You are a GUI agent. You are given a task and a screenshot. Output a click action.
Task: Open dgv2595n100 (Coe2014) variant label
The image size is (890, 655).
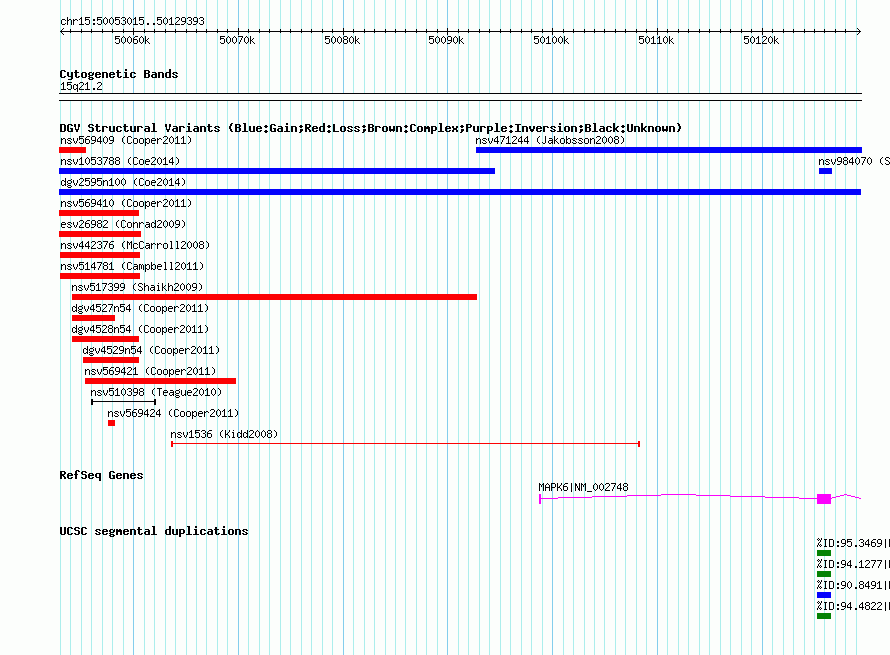[x=123, y=182]
